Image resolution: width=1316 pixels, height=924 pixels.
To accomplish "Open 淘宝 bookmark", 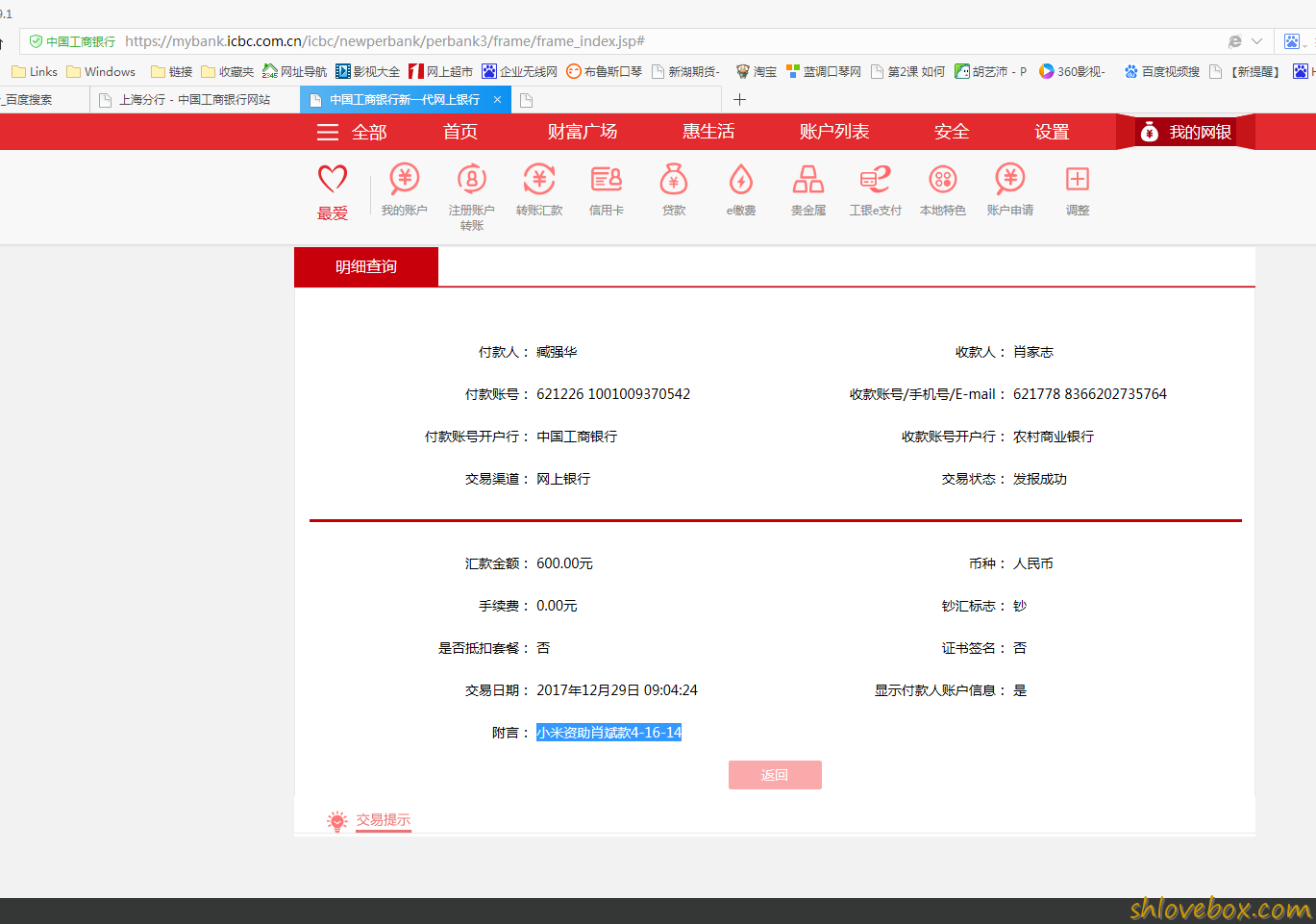I will pyautogui.click(x=756, y=71).
